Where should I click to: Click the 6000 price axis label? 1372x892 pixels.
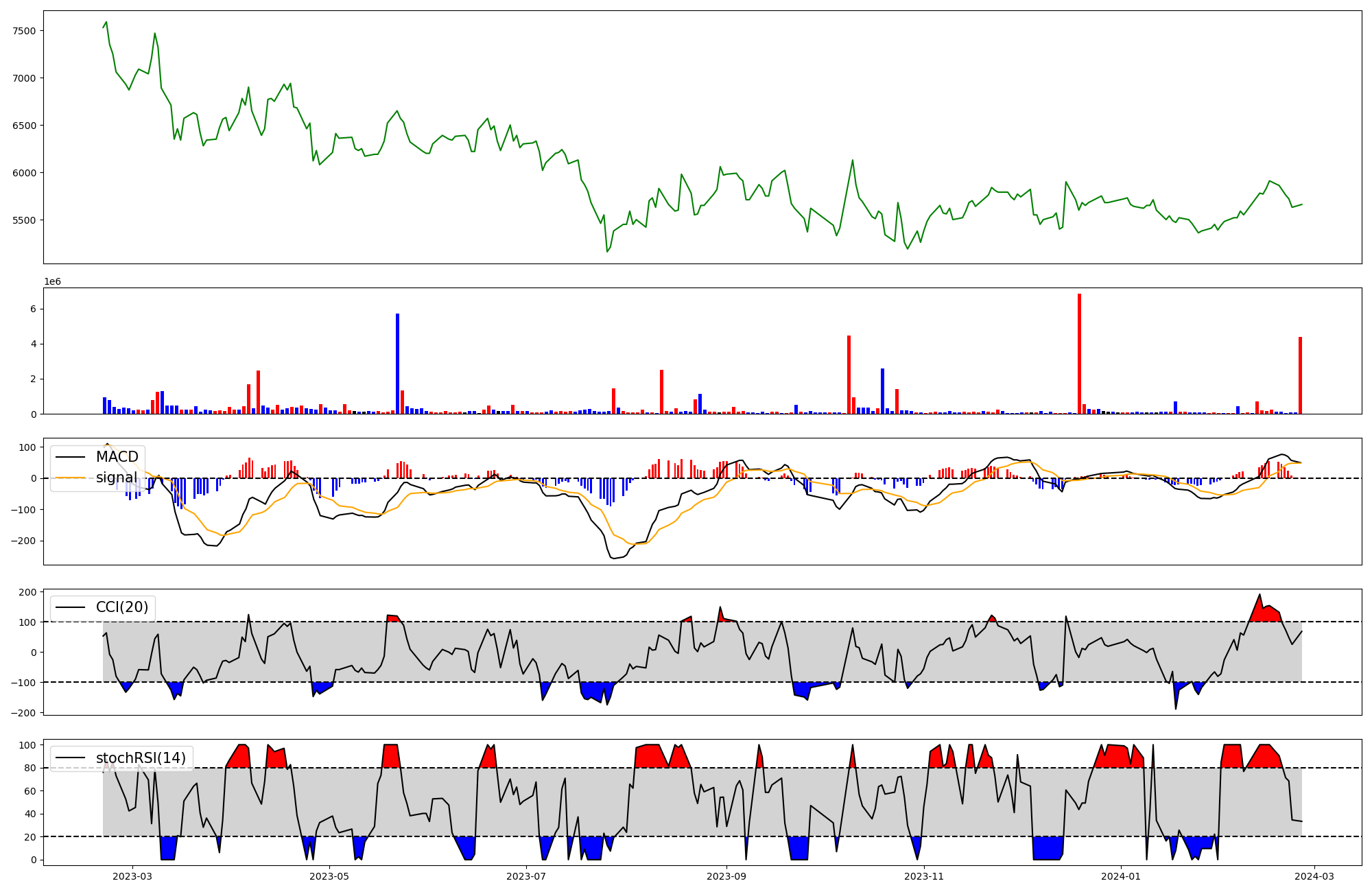[x=24, y=173]
